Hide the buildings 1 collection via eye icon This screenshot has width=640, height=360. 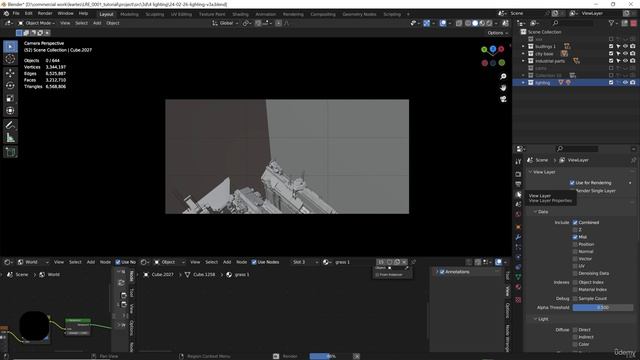tap(625, 47)
